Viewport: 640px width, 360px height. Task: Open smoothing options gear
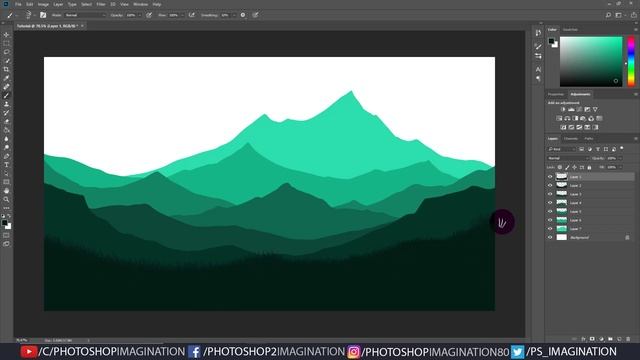click(x=243, y=15)
